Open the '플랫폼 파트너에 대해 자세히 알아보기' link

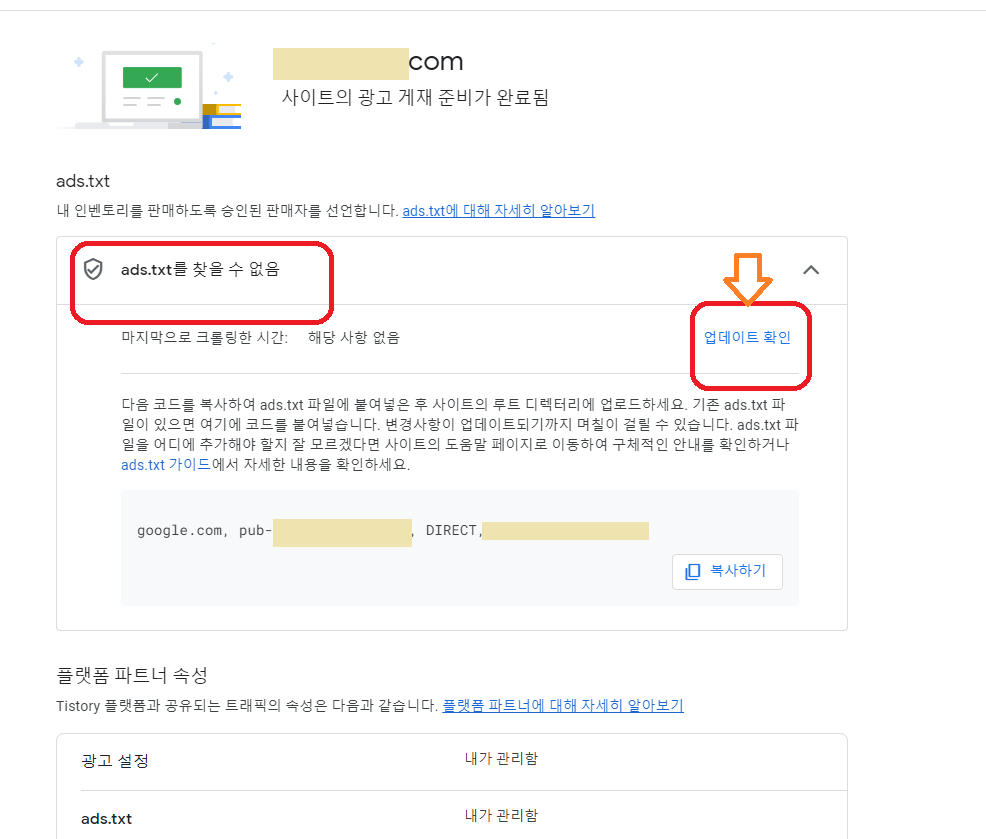point(564,705)
